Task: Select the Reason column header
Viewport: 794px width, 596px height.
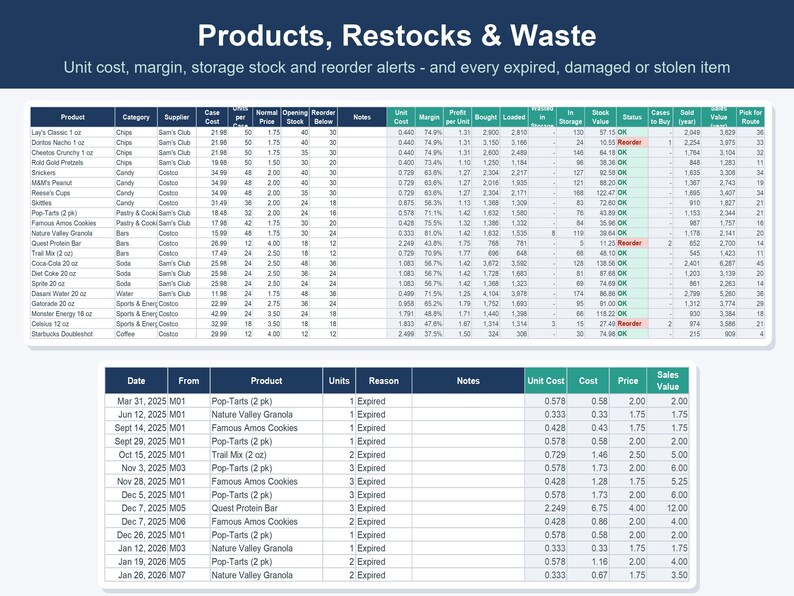Action: point(384,381)
